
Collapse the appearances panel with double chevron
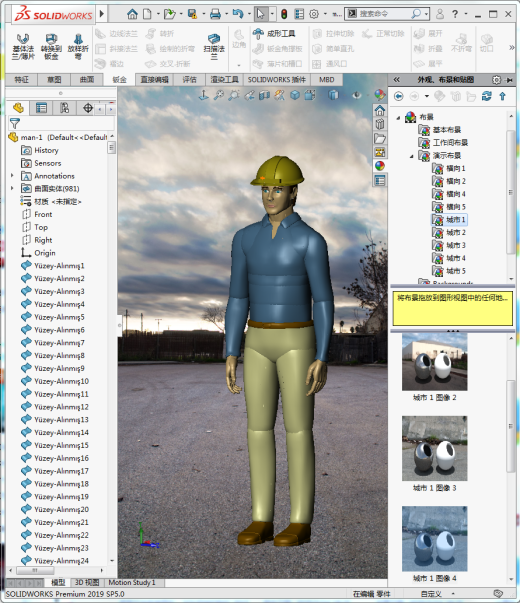(396, 80)
